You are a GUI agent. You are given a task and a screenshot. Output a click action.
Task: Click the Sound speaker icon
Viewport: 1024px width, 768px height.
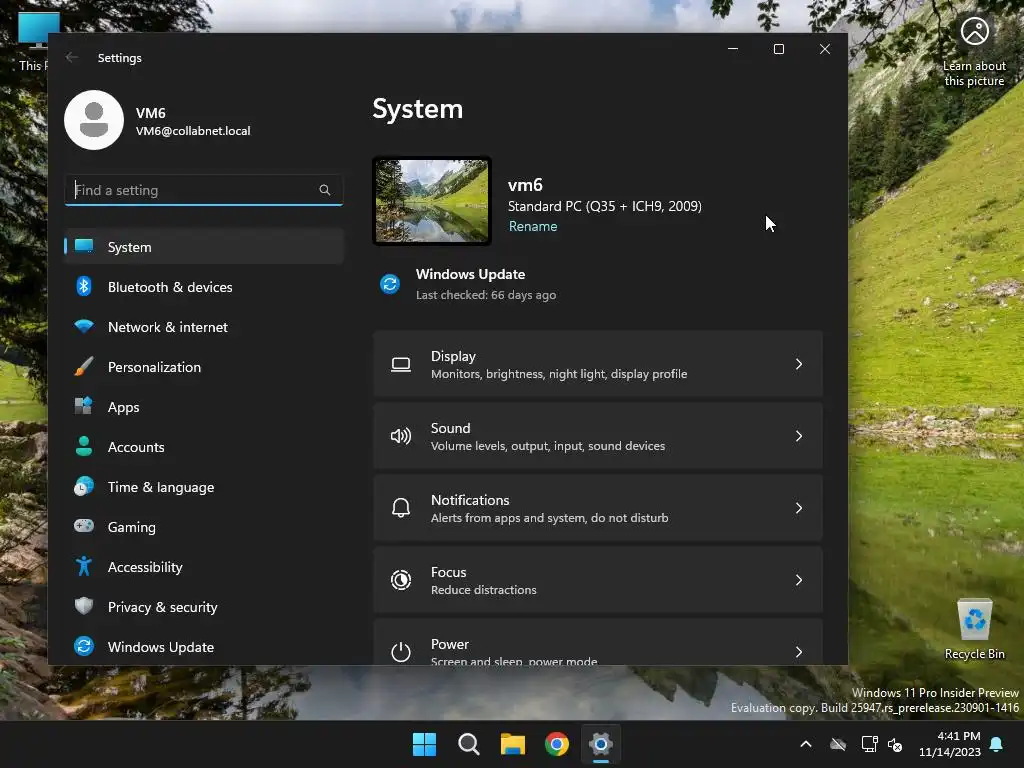[x=401, y=436]
